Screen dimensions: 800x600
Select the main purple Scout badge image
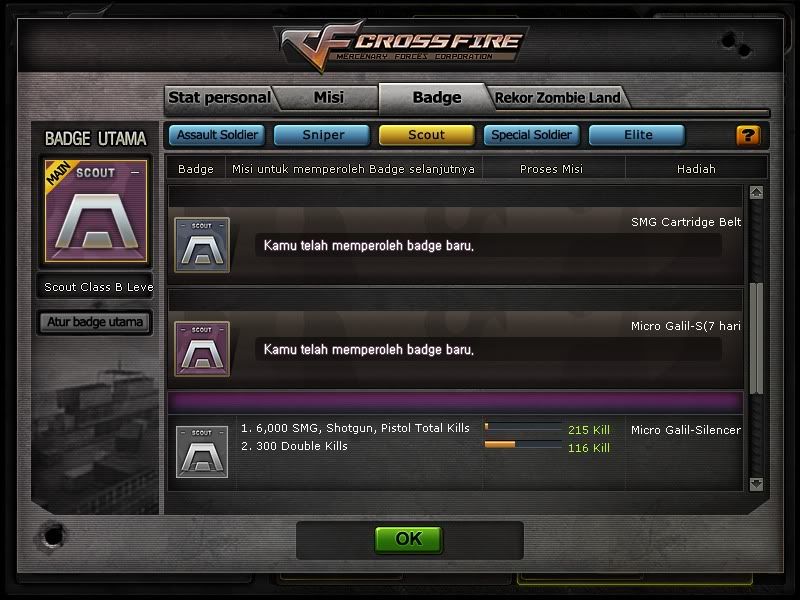[x=96, y=211]
